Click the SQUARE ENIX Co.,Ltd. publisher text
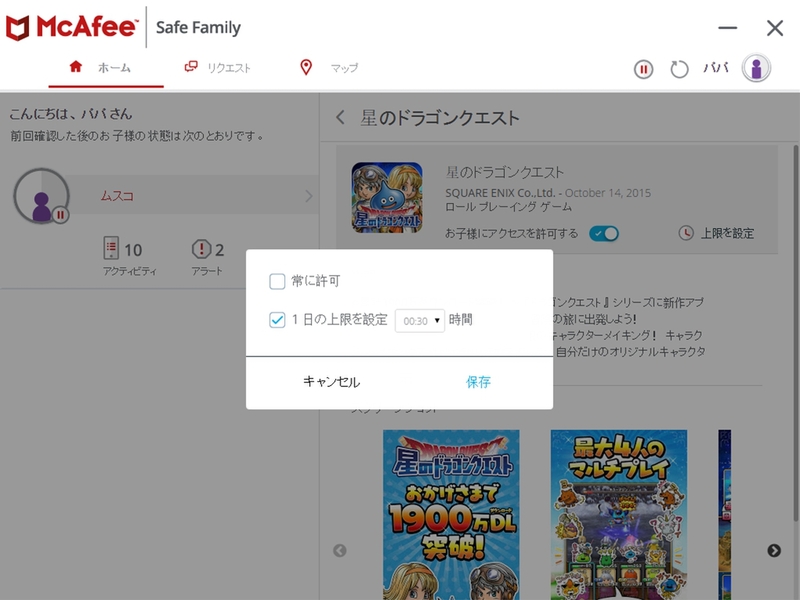The height and width of the screenshot is (600, 800). 500,193
